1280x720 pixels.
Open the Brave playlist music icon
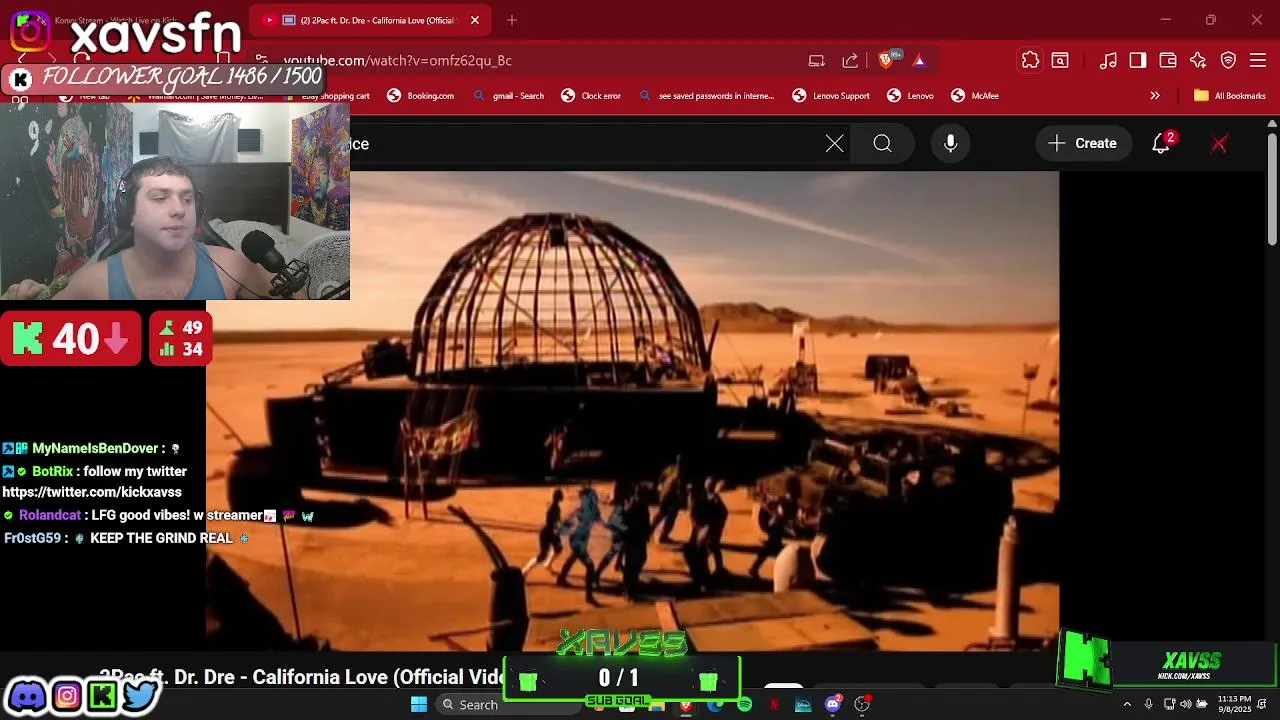(x=1108, y=61)
